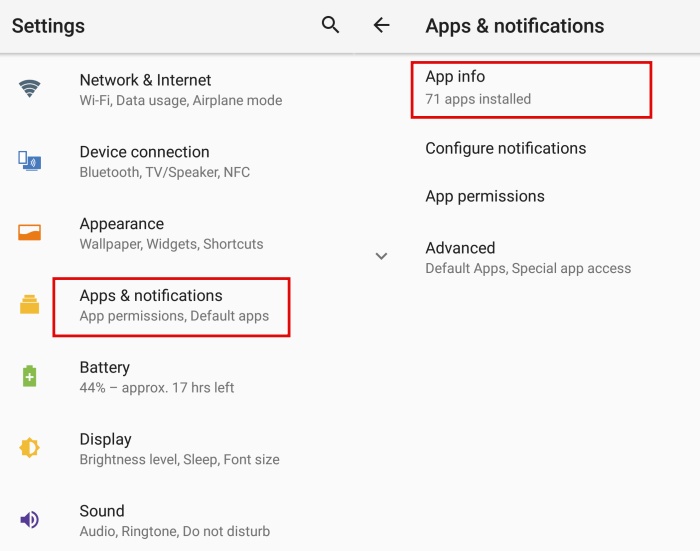Open Network & Internet settings

point(176,90)
